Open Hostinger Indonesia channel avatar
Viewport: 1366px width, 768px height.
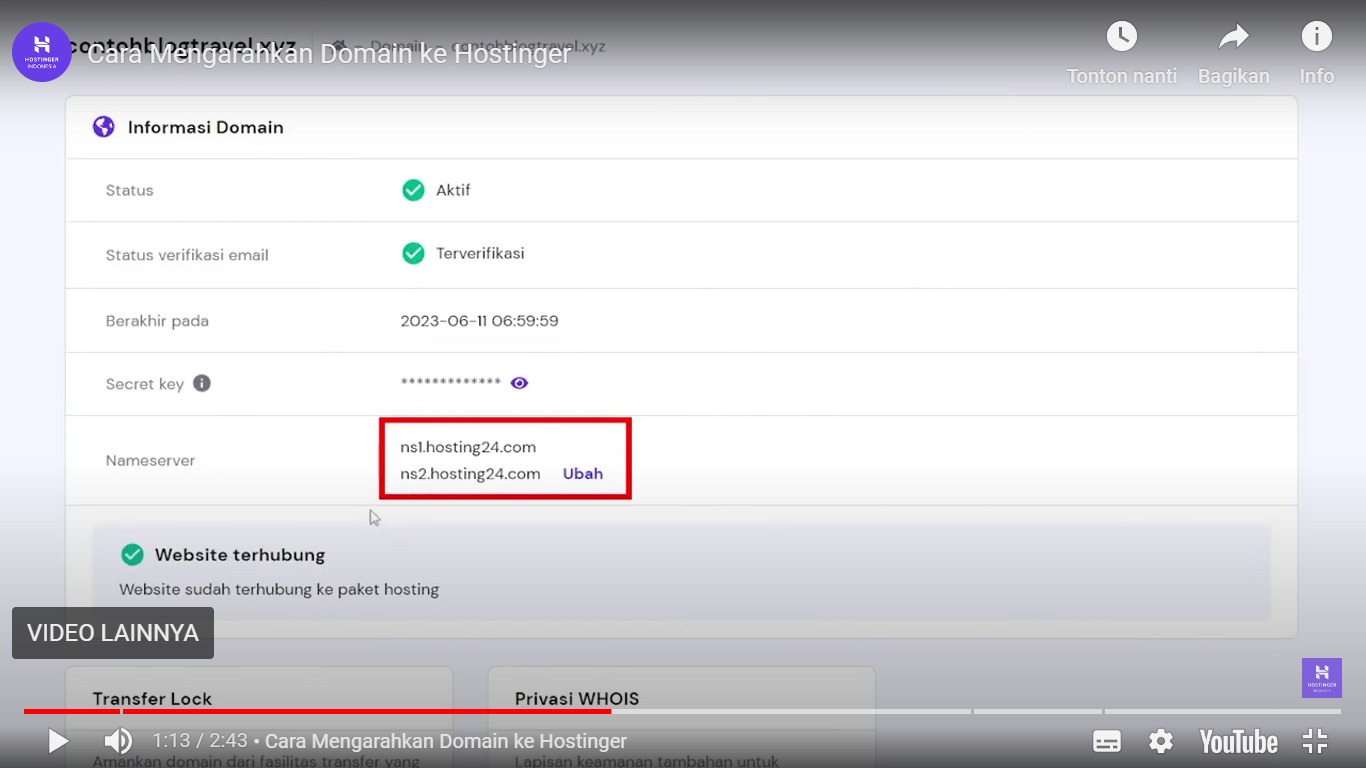tap(42, 52)
